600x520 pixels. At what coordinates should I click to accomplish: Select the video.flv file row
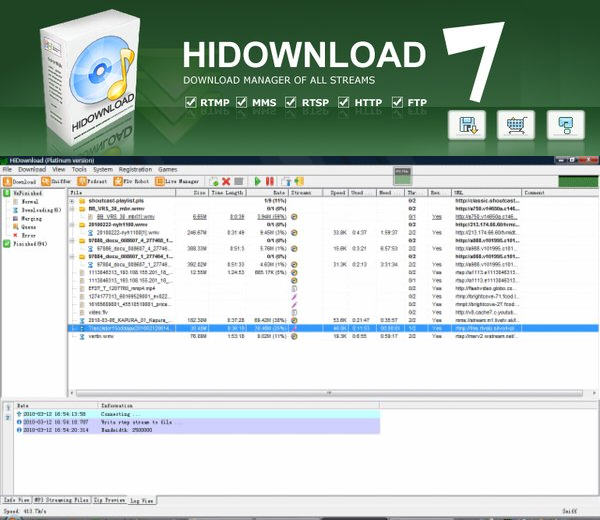(x=333, y=312)
